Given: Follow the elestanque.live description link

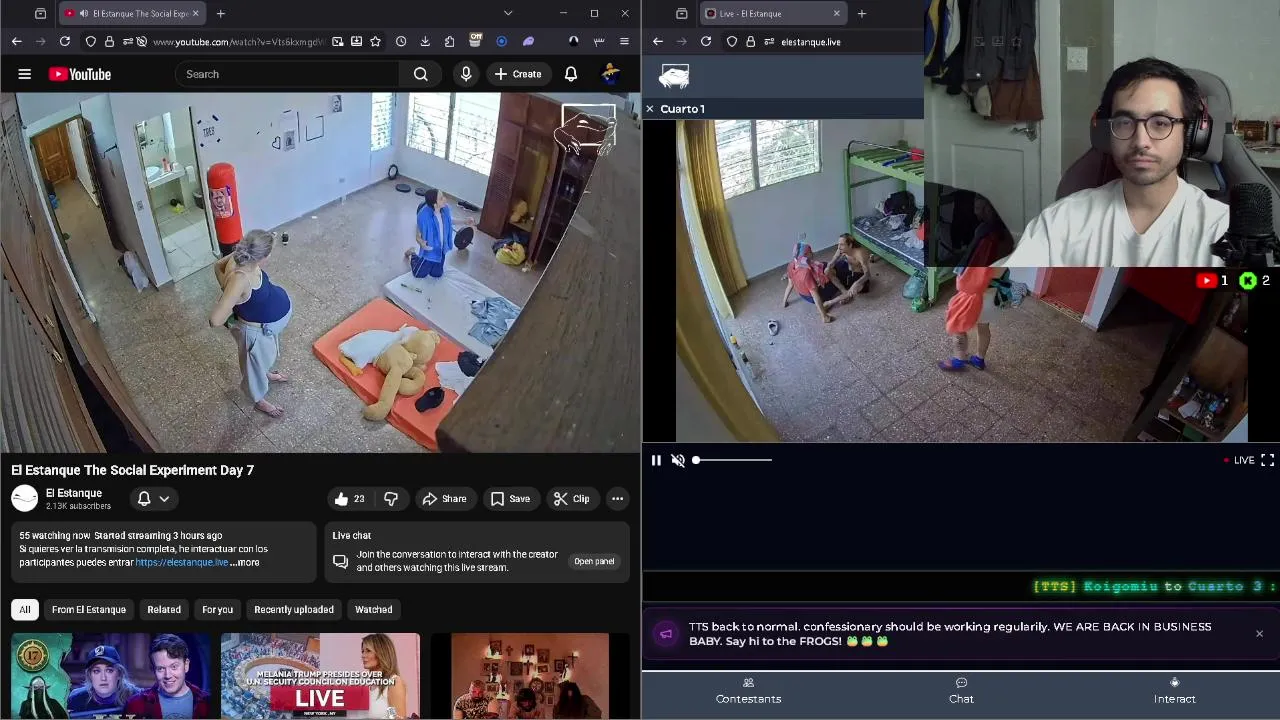Looking at the screenshot, I should point(182,562).
